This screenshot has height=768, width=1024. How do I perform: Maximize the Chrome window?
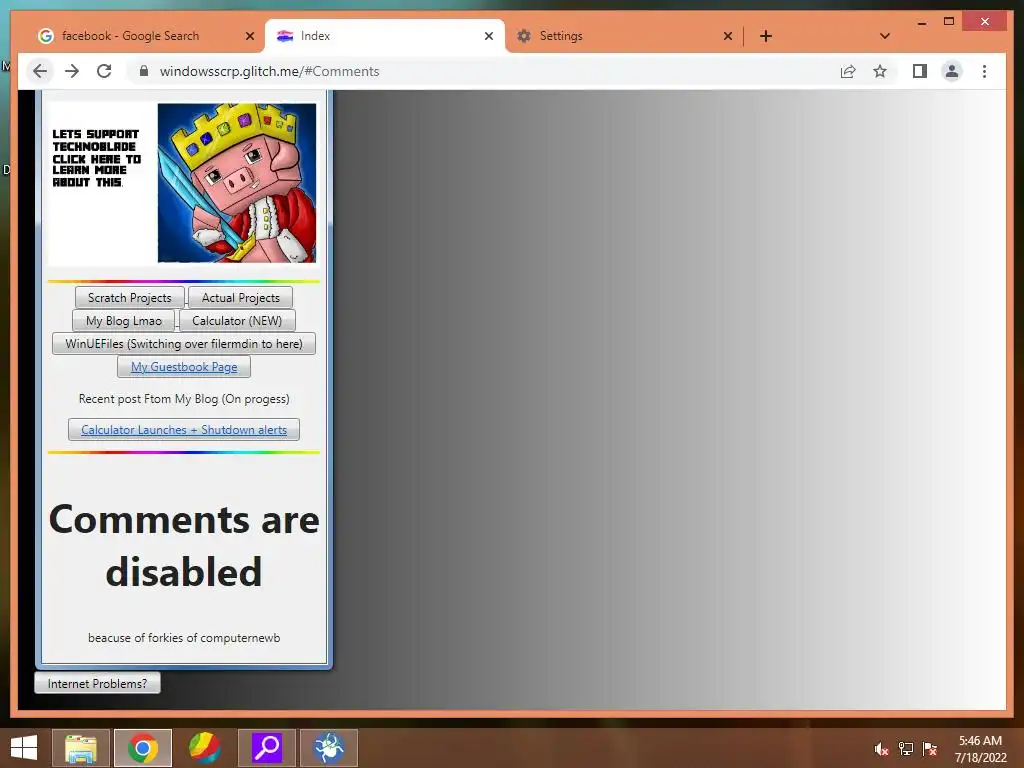coord(949,22)
